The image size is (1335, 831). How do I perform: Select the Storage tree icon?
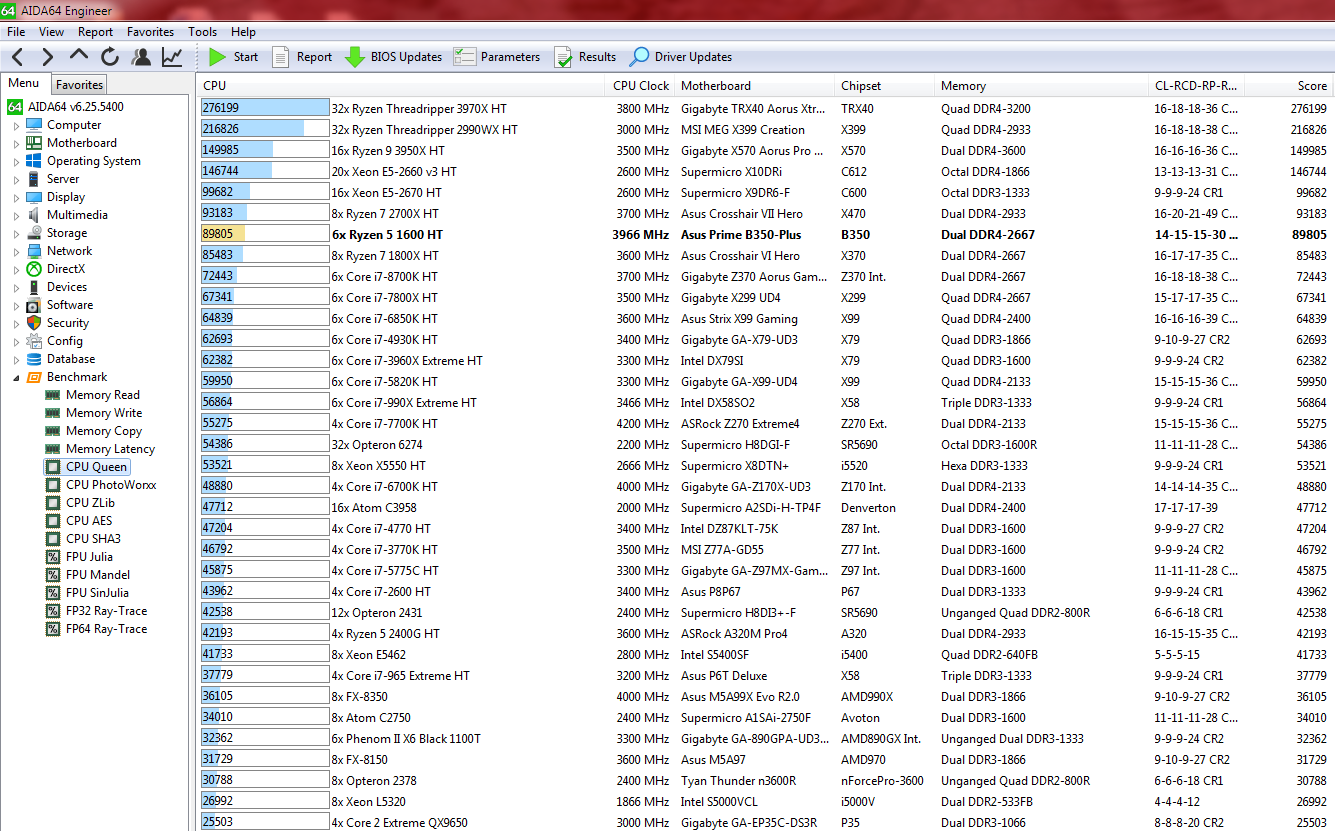pyautogui.click(x=34, y=233)
